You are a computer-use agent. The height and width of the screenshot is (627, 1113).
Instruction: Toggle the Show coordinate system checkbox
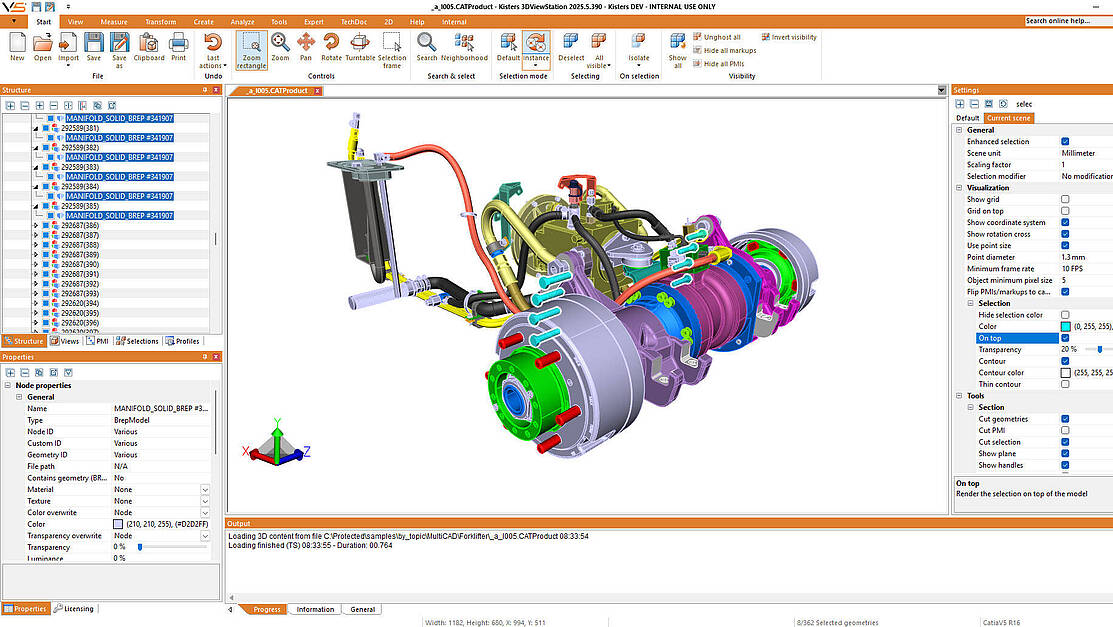coord(1065,222)
